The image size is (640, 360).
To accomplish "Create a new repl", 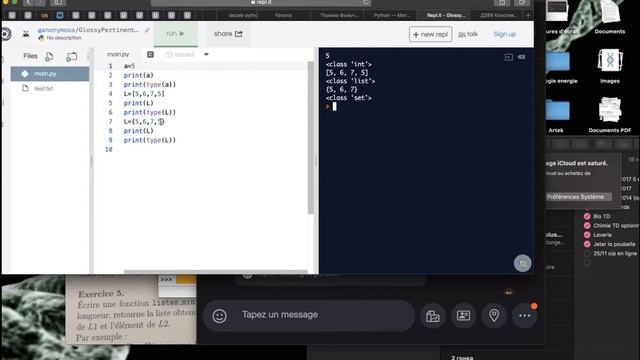I will (430, 34).
